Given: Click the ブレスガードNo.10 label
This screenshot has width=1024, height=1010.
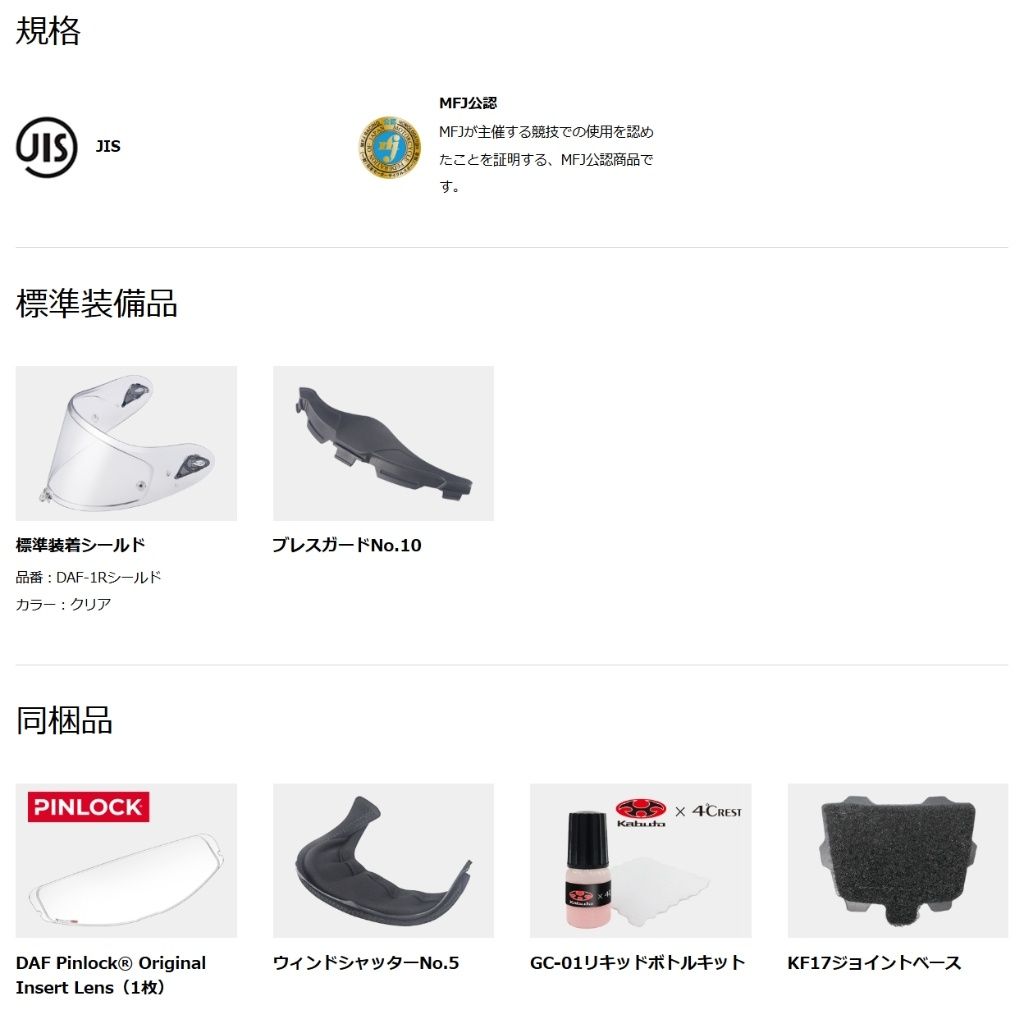Looking at the screenshot, I should pyautogui.click(x=347, y=545).
